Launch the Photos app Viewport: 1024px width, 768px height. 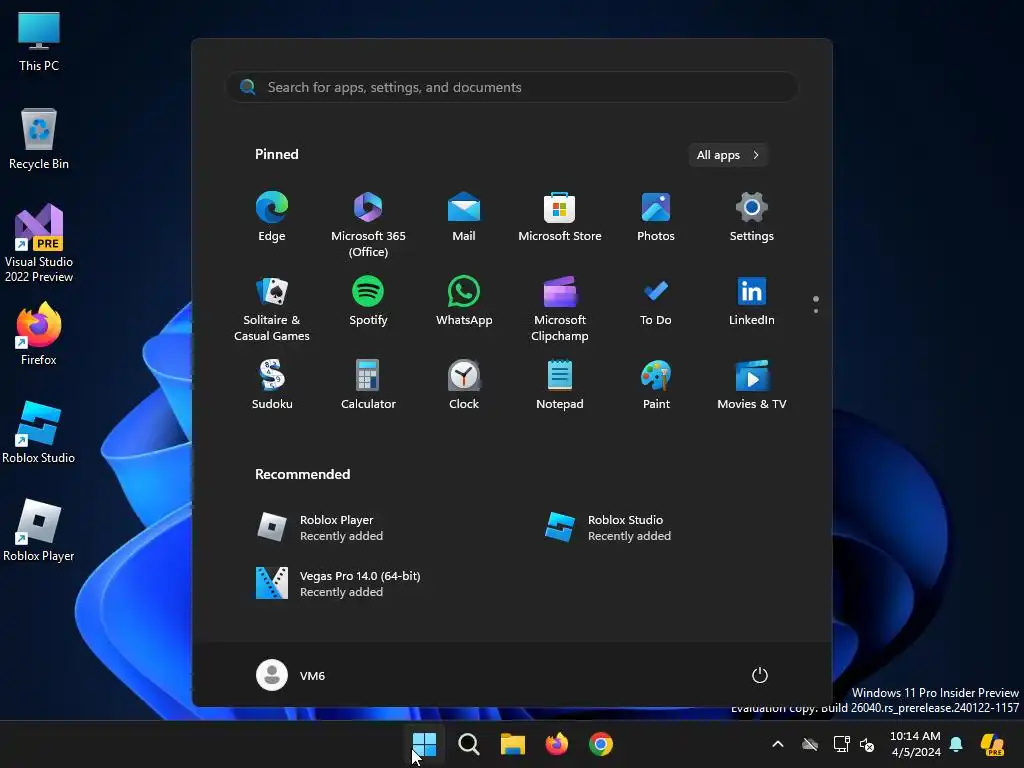pyautogui.click(x=656, y=217)
